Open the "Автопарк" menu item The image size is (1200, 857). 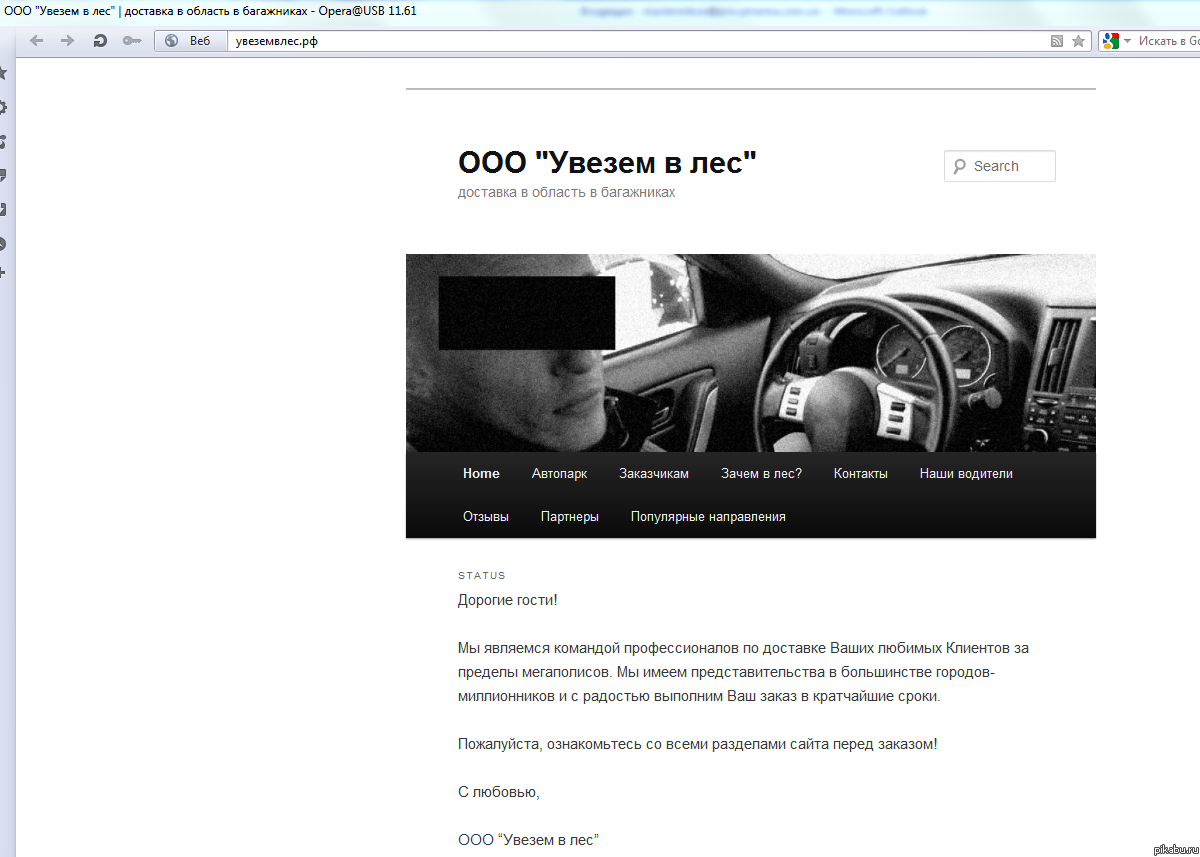(559, 474)
